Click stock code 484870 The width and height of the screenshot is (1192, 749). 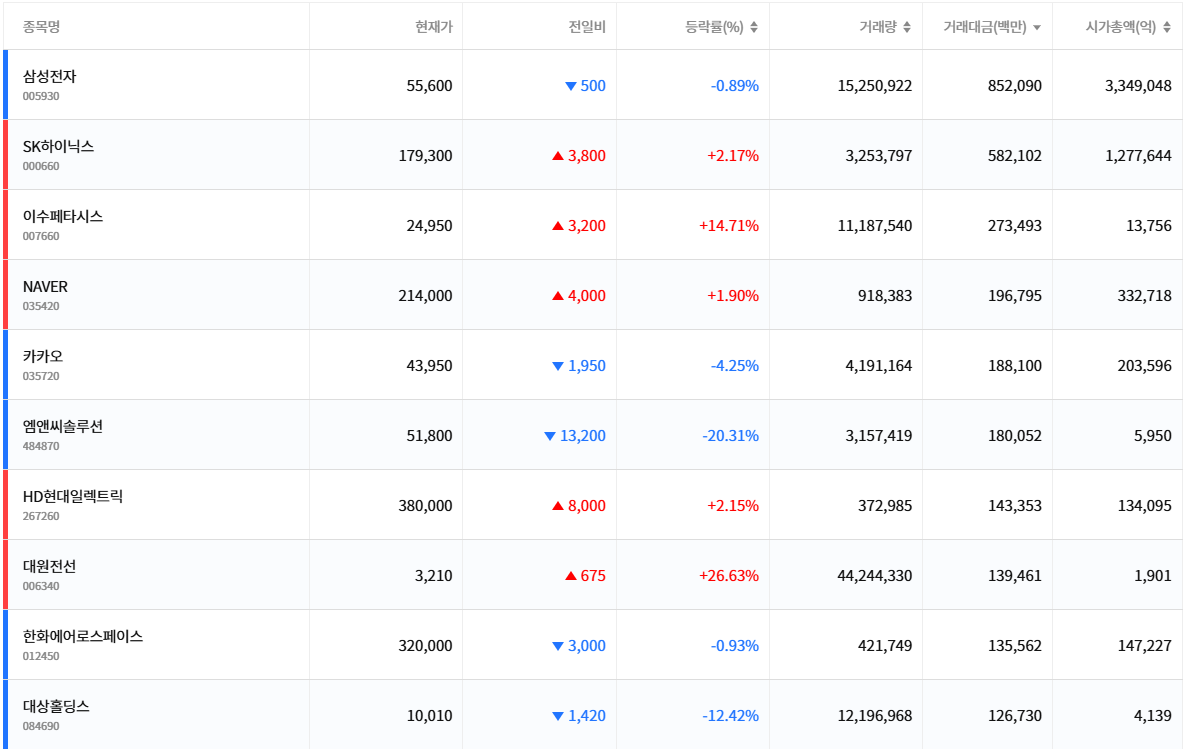[x=41, y=446]
